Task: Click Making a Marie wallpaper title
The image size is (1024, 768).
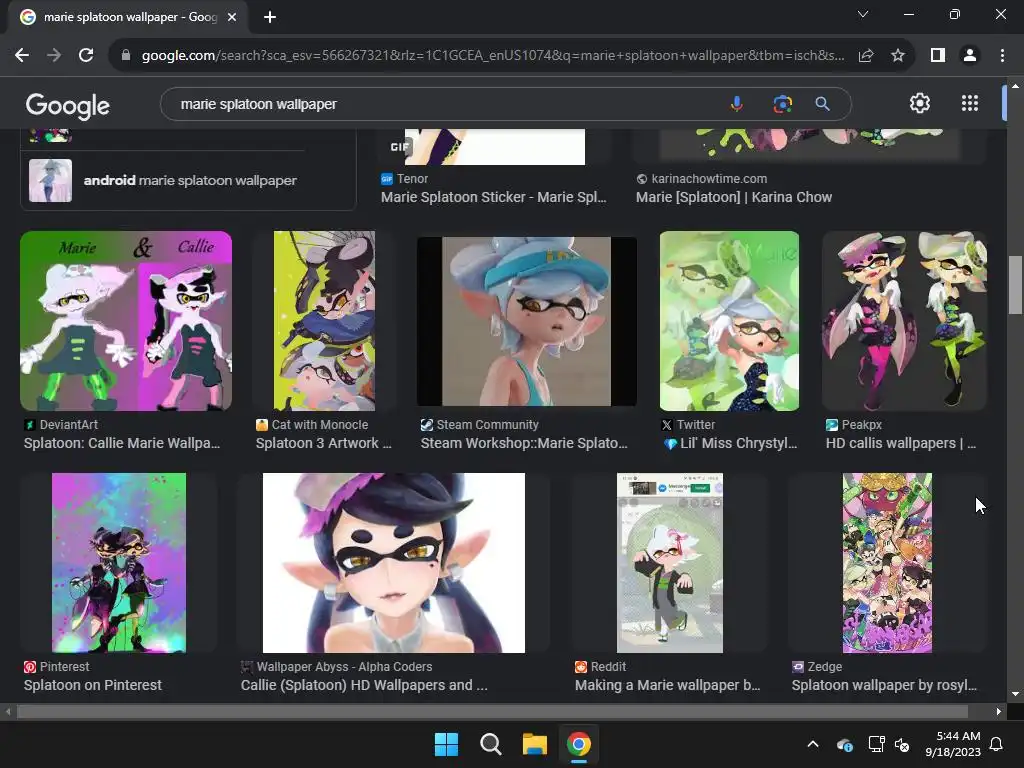Action: pos(667,685)
